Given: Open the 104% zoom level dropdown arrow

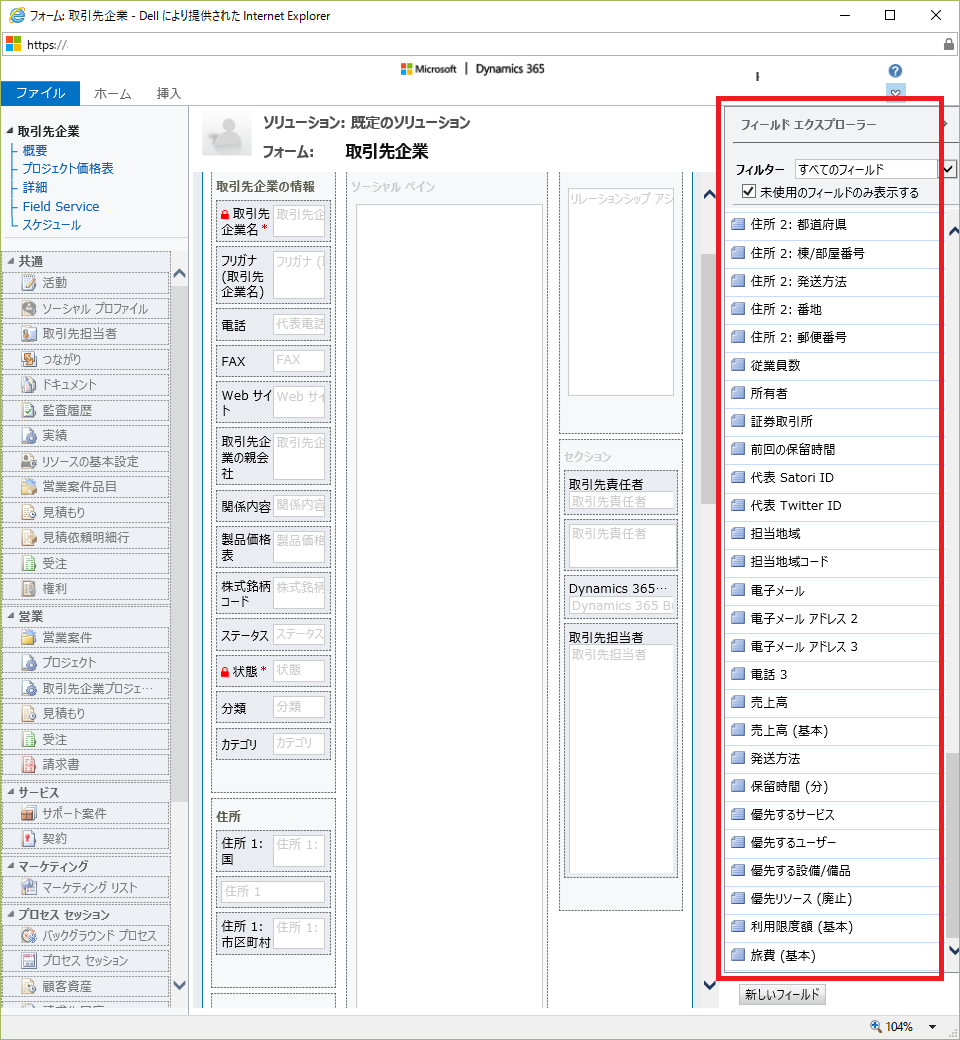Looking at the screenshot, I should tap(932, 1027).
